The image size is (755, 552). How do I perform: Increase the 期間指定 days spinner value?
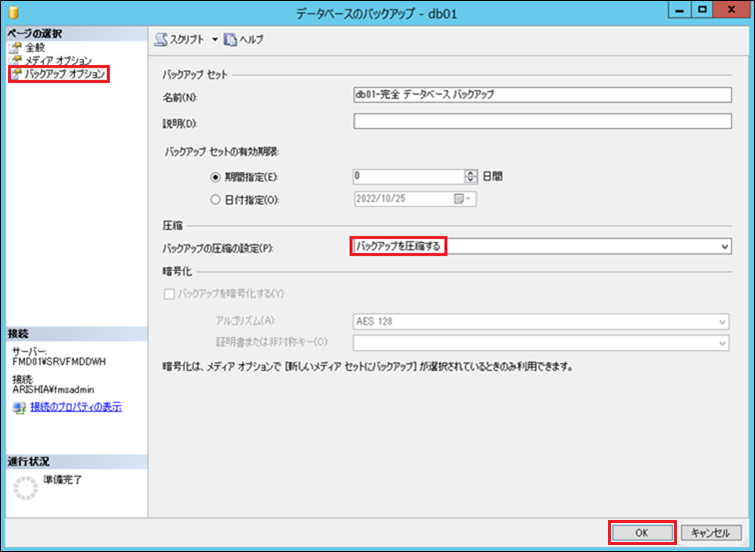pos(470,172)
